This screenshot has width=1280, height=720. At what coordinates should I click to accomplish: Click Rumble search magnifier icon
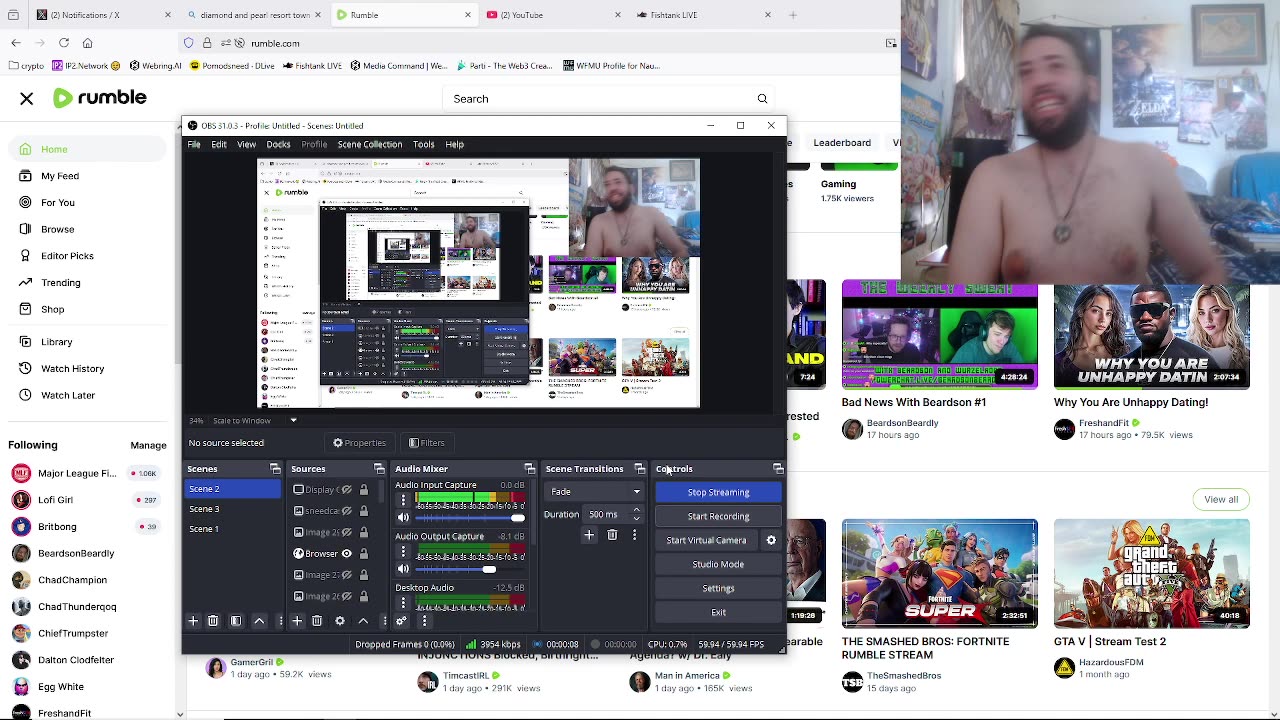pos(762,99)
